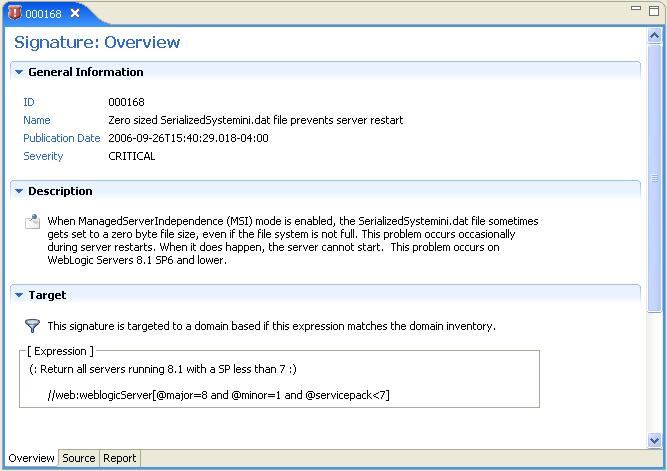Click the scrollbar down arrow
The height and width of the screenshot is (471, 667).
tap(654, 440)
